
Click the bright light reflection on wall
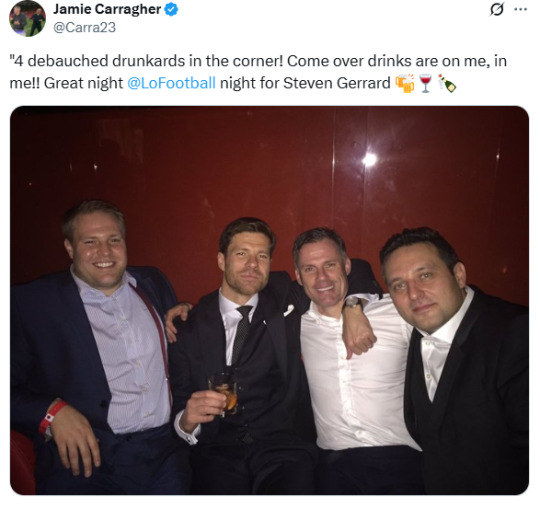click(x=369, y=159)
